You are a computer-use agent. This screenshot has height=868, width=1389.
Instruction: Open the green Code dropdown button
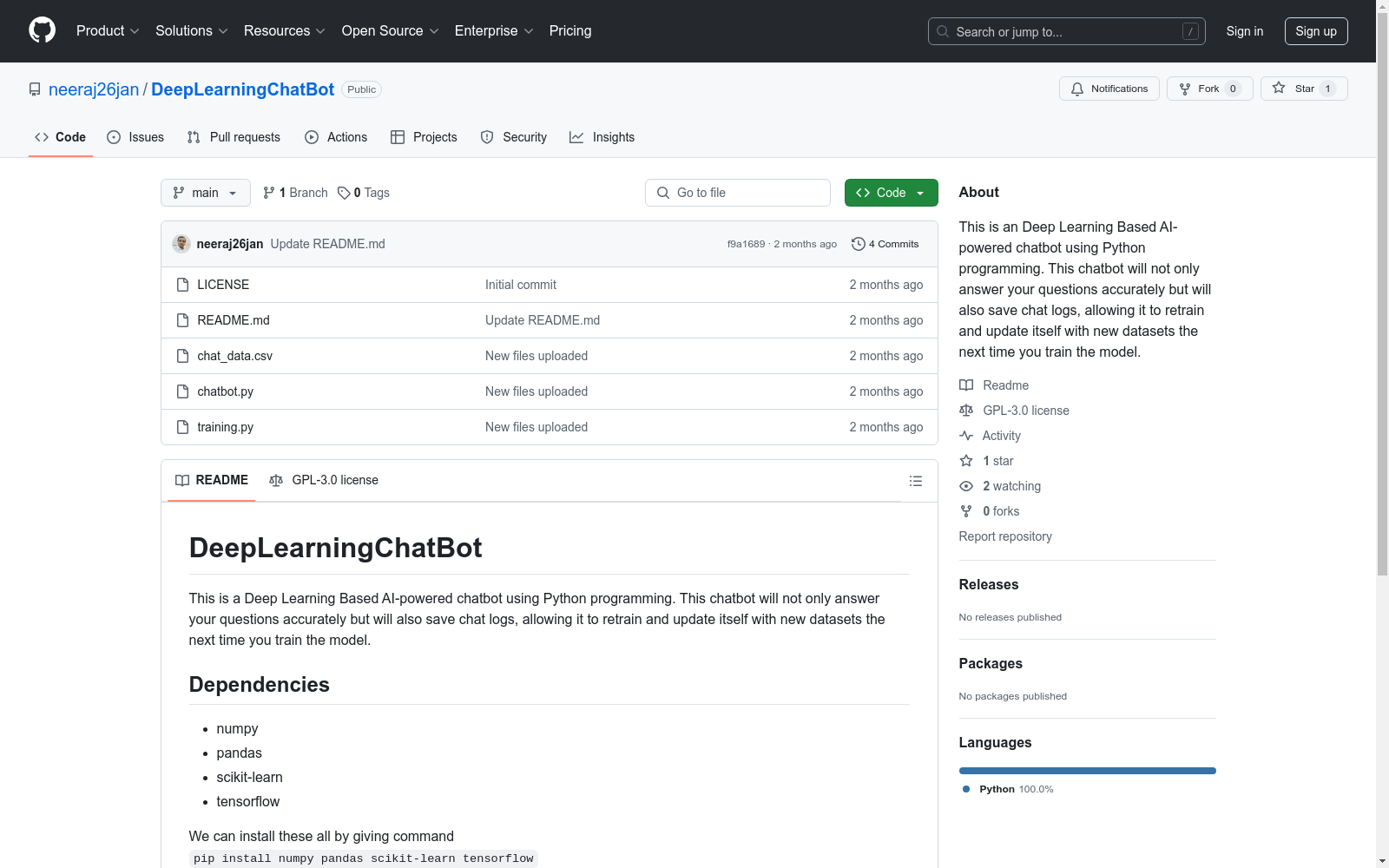(891, 193)
